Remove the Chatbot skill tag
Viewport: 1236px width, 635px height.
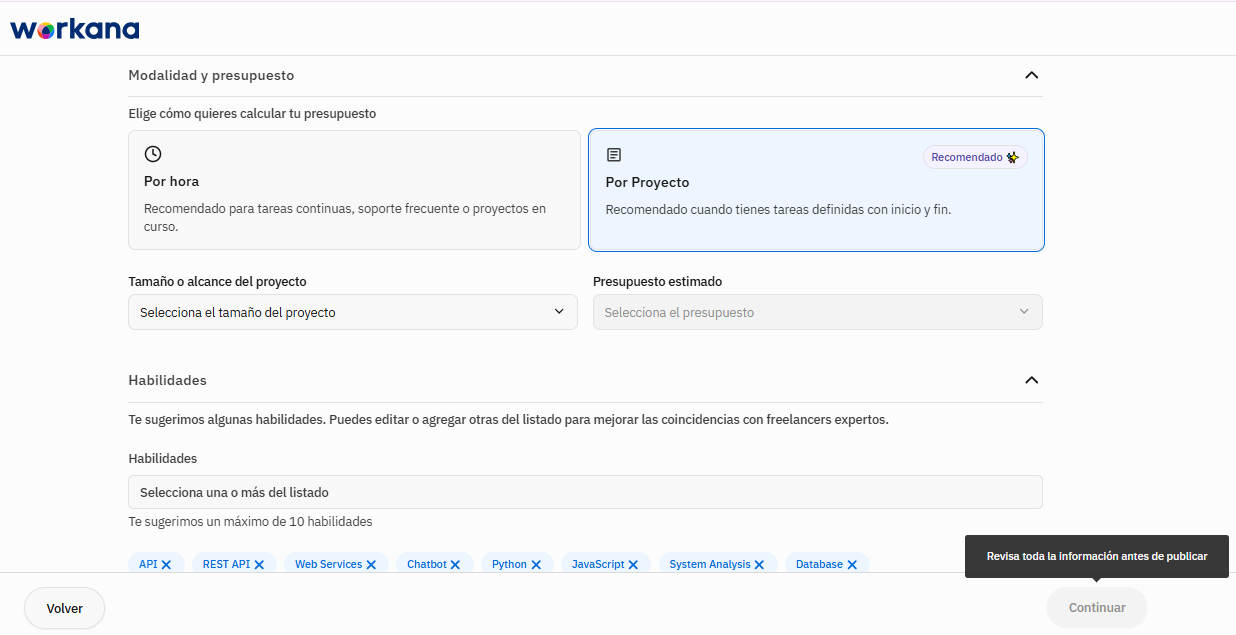coord(455,565)
